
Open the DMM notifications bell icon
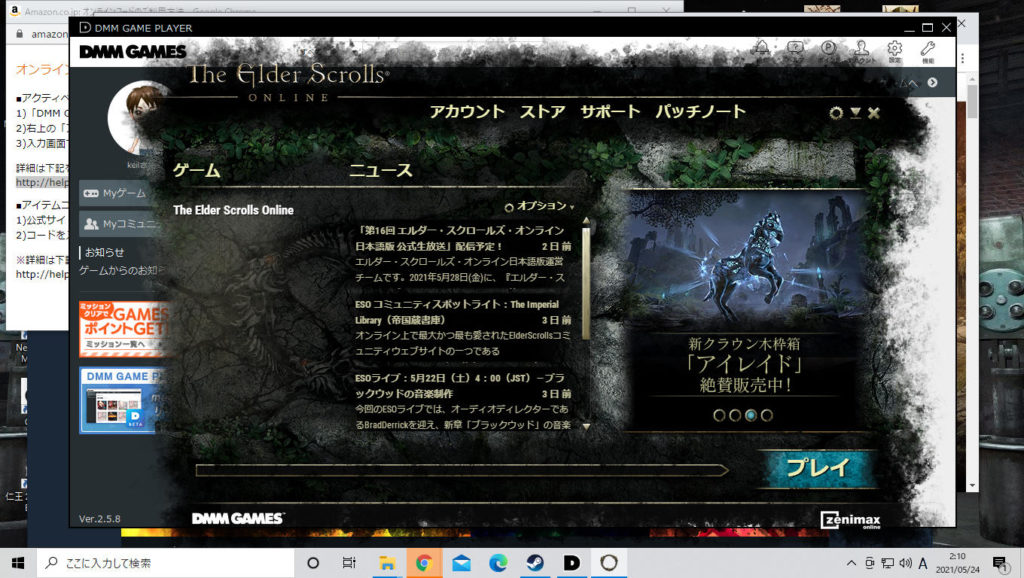tap(762, 48)
